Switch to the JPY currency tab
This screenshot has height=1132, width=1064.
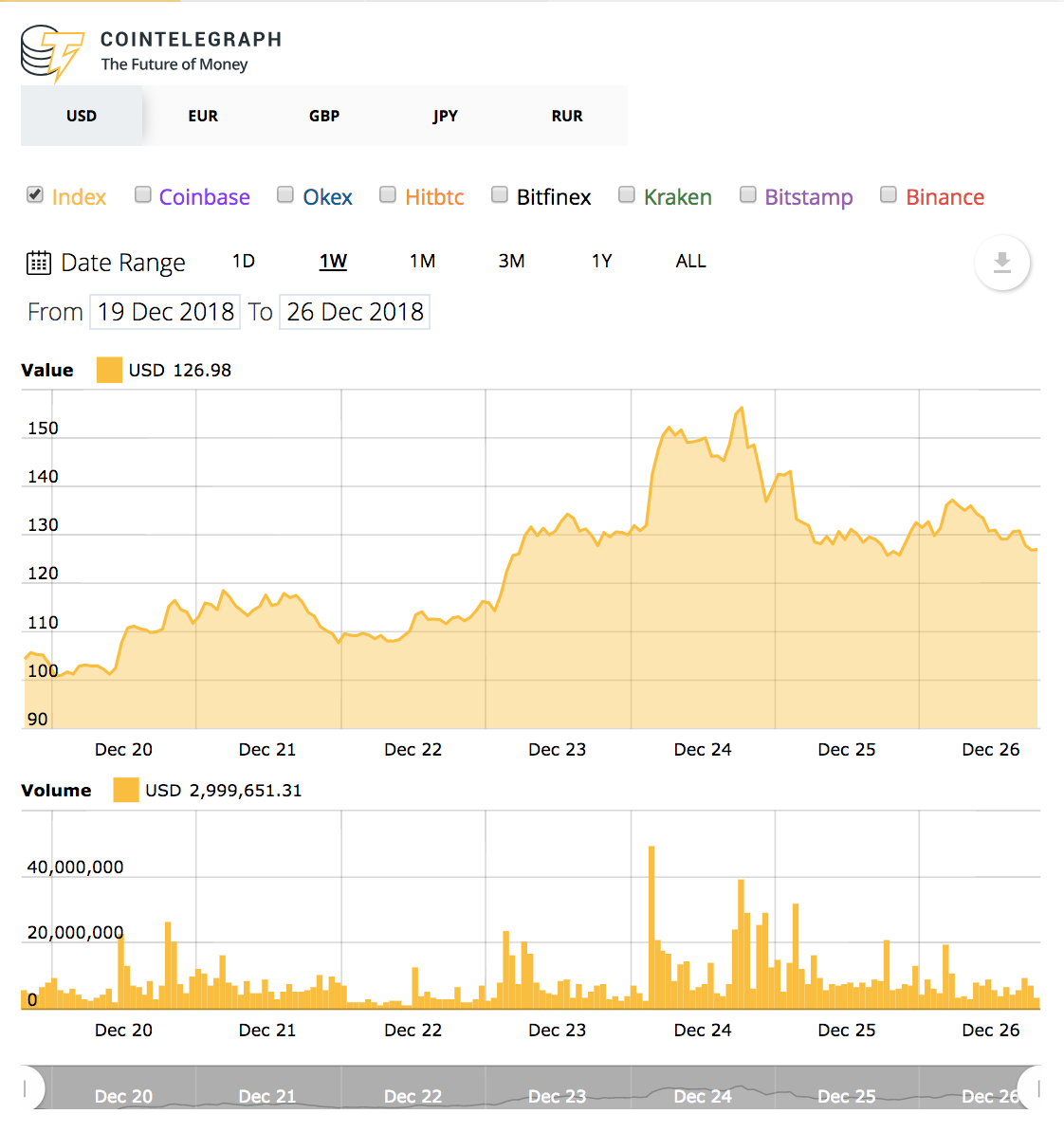pos(446,116)
